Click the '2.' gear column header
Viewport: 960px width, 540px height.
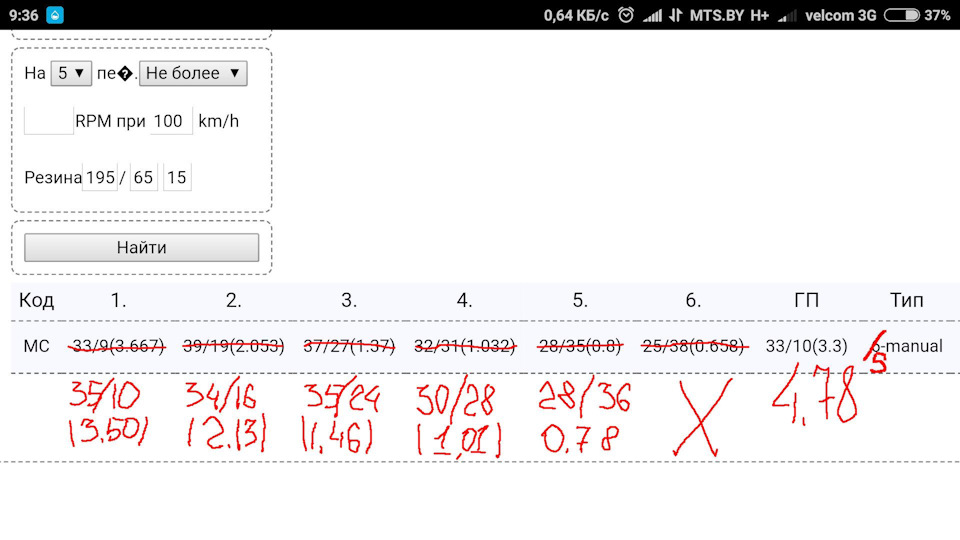tap(233, 301)
